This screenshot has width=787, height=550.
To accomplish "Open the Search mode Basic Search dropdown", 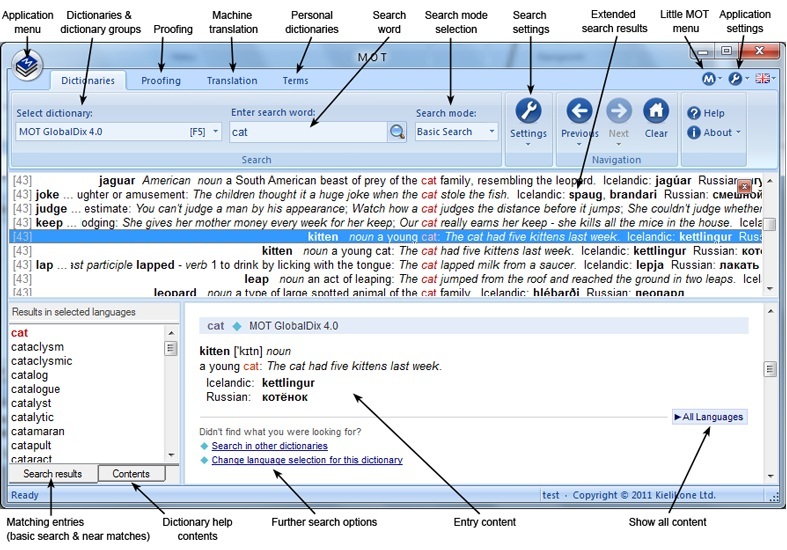I will 456,132.
